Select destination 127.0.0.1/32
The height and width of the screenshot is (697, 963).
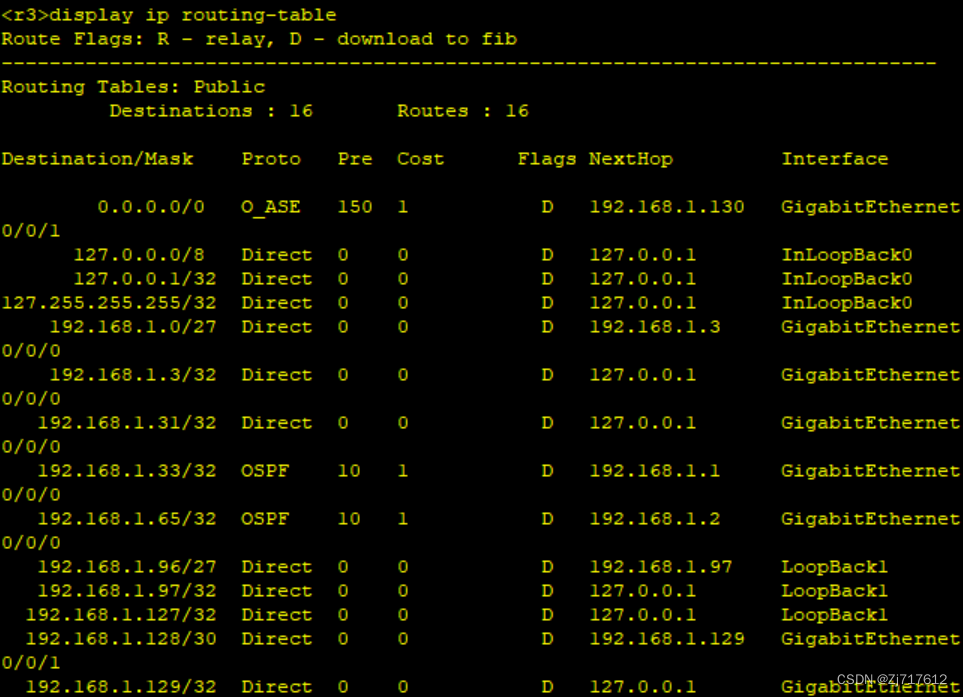pyautogui.click(x=145, y=279)
